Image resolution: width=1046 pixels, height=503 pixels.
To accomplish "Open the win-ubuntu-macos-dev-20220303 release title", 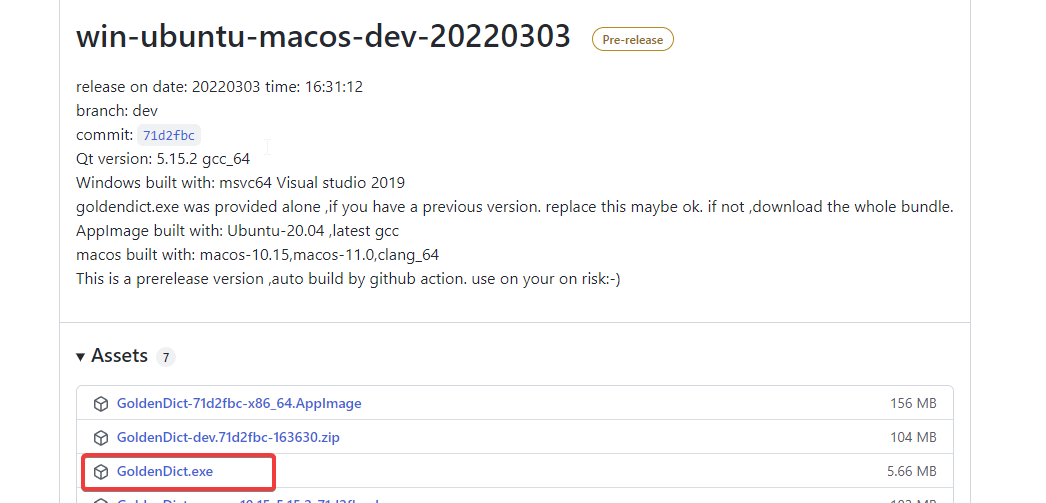I will [323, 36].
